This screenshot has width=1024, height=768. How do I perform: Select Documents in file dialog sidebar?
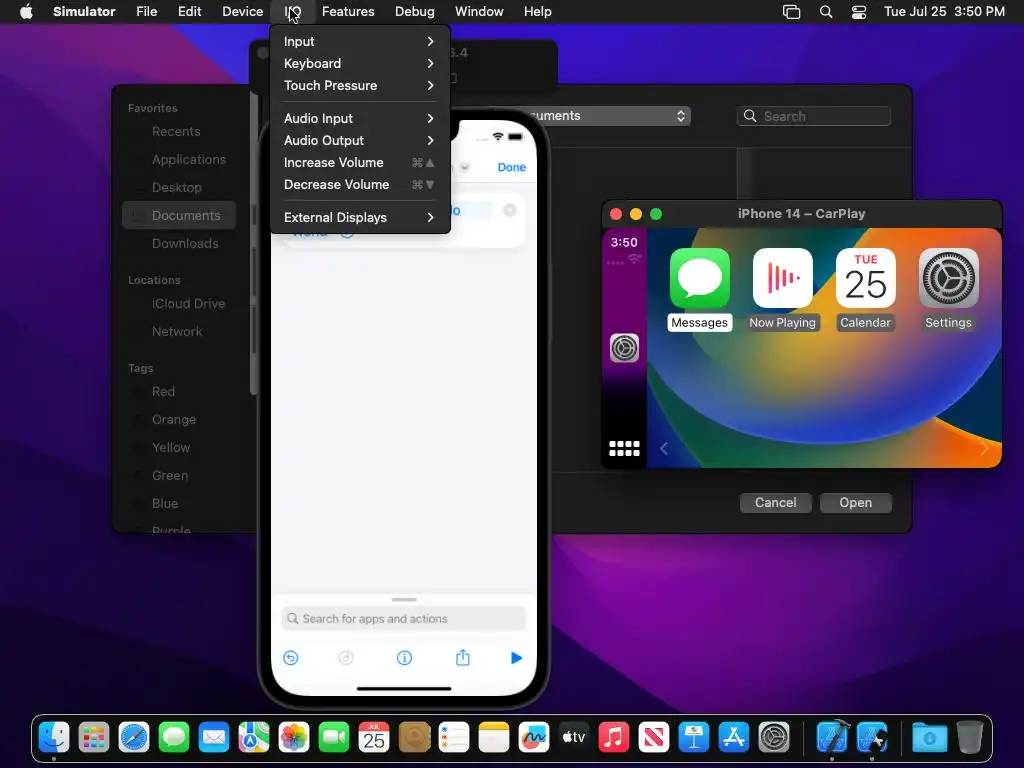[x=179, y=216]
